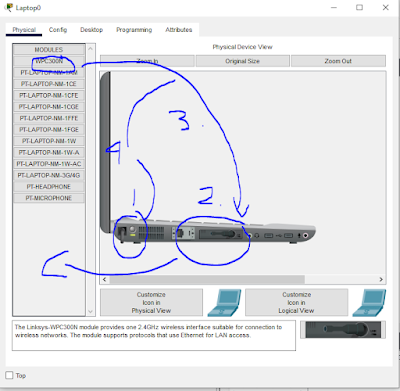
Task: Click device view left scroll arrow
Action: [104, 279]
